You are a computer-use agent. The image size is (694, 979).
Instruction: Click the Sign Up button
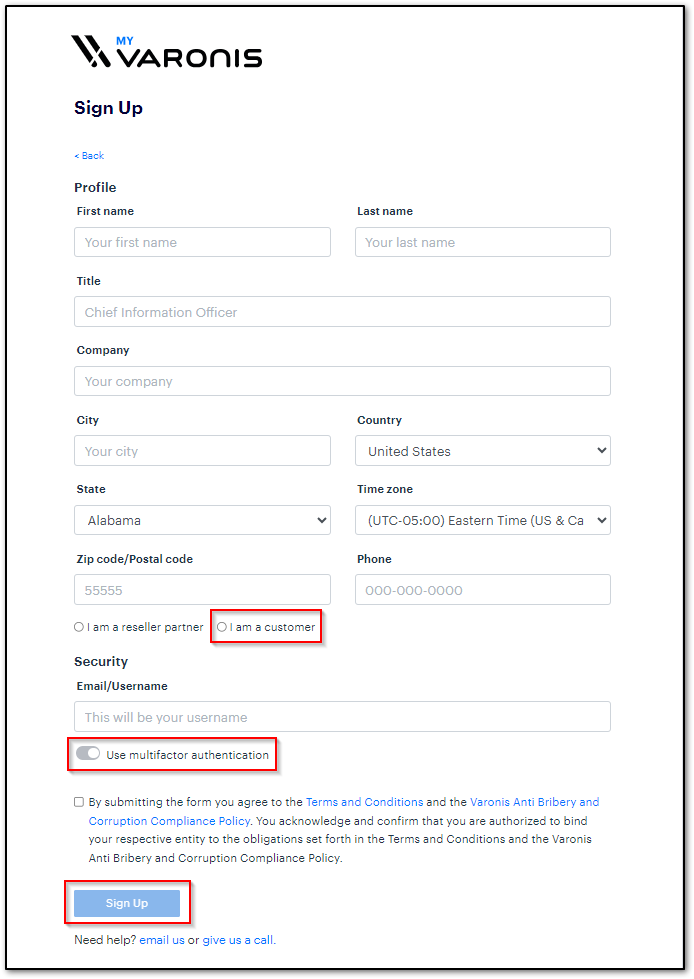(127, 903)
